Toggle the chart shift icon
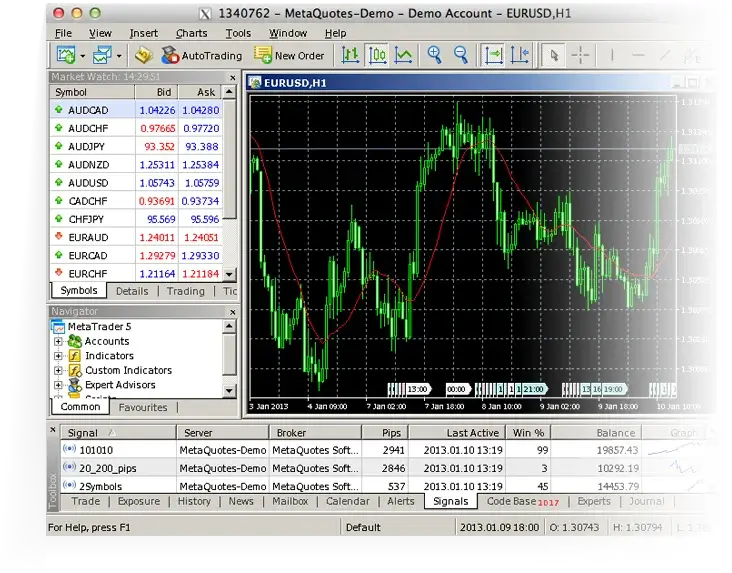 (519, 56)
